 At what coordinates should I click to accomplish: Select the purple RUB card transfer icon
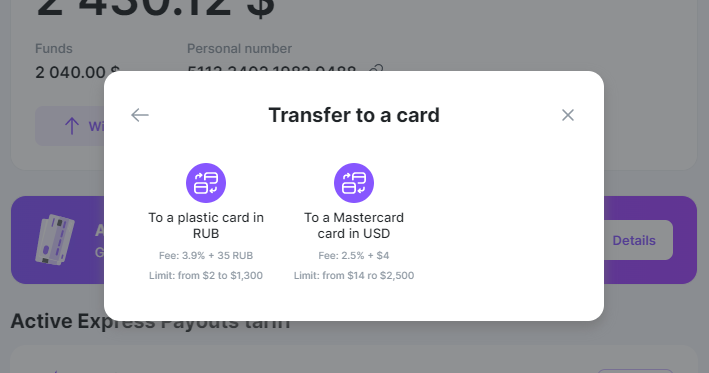206,183
